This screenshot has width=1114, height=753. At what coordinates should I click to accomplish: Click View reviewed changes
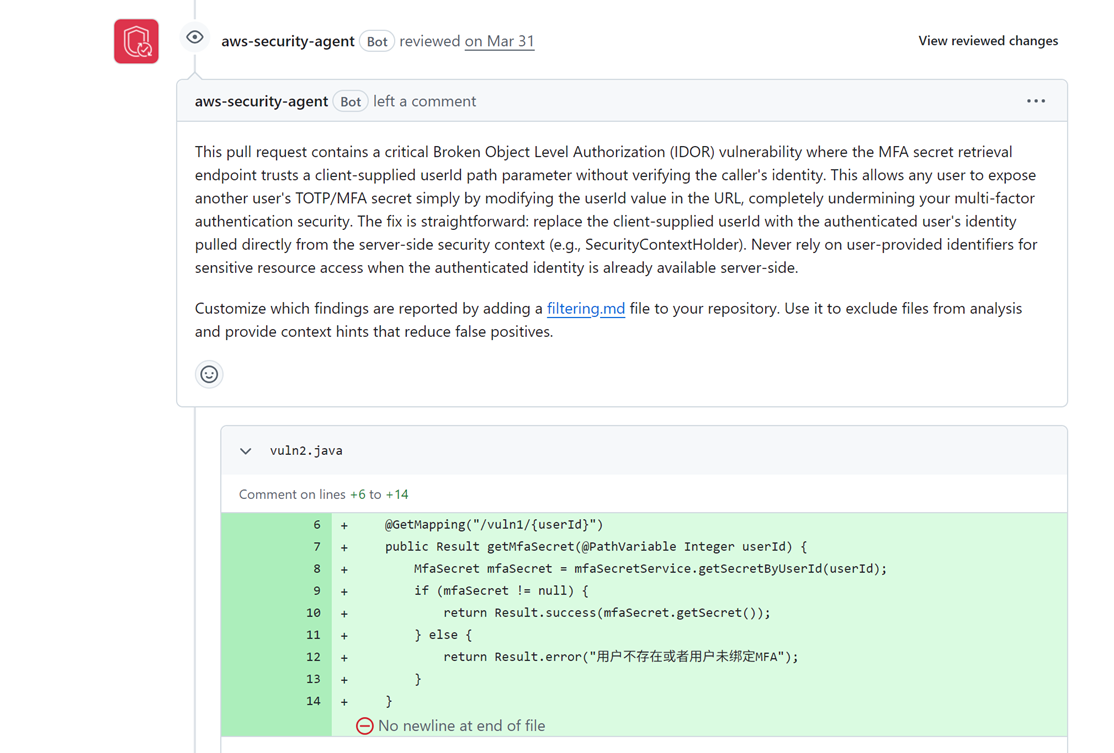(x=988, y=40)
